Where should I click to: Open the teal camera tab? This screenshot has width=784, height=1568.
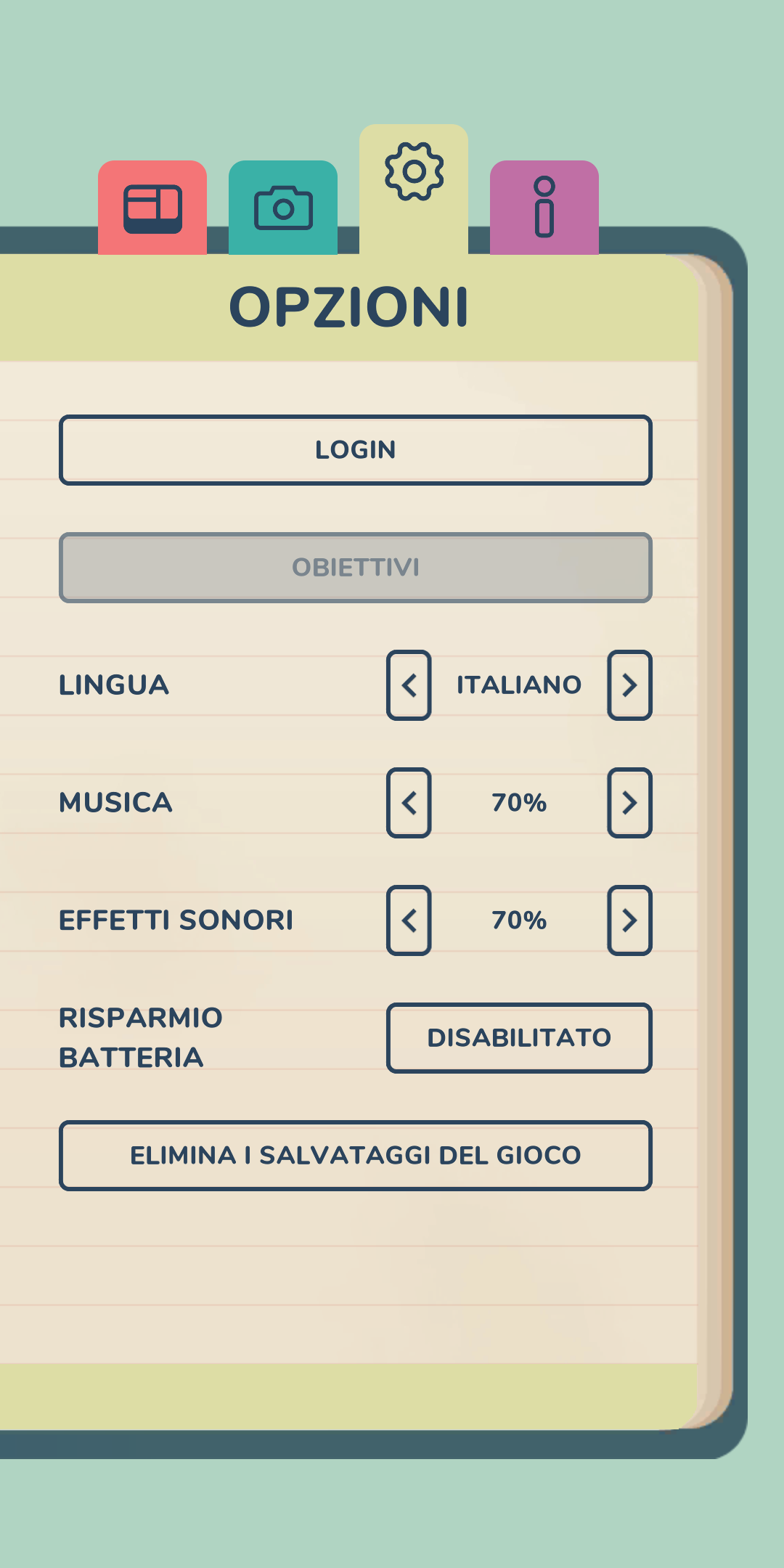283,208
